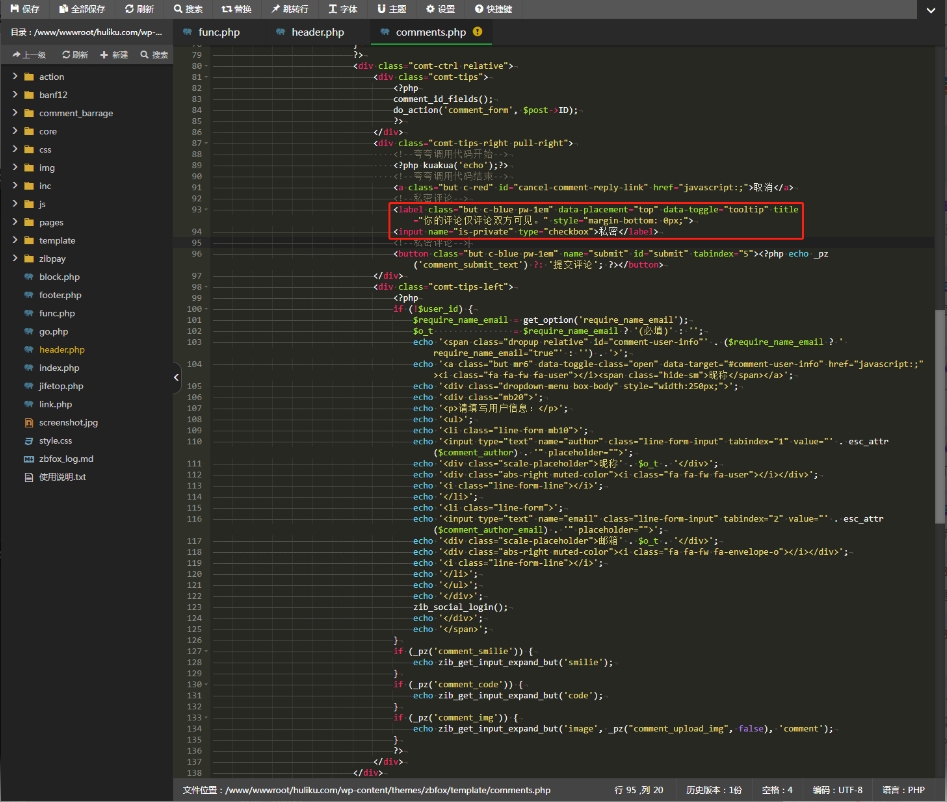Expand the comment_barrage folder arrow
Viewport: 947px width, 802px height.
[14, 112]
